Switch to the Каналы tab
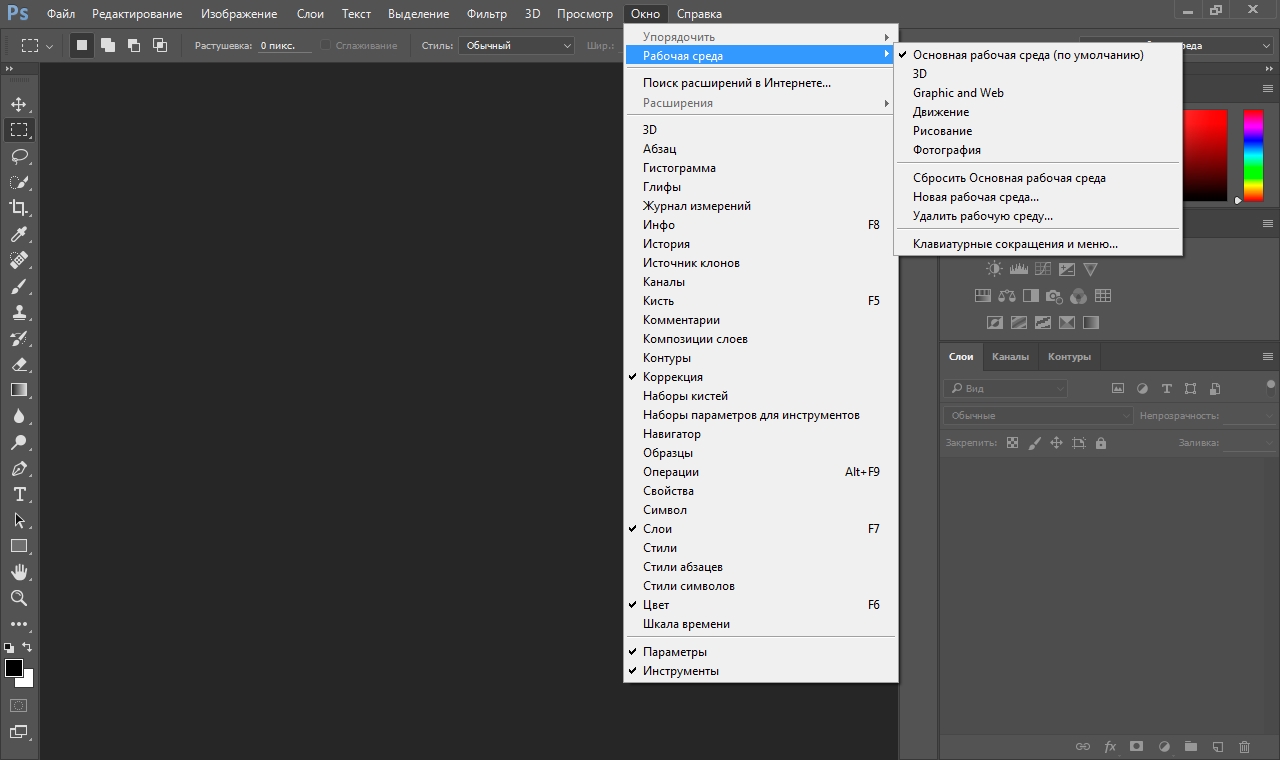This screenshot has width=1280, height=760. [x=1010, y=357]
